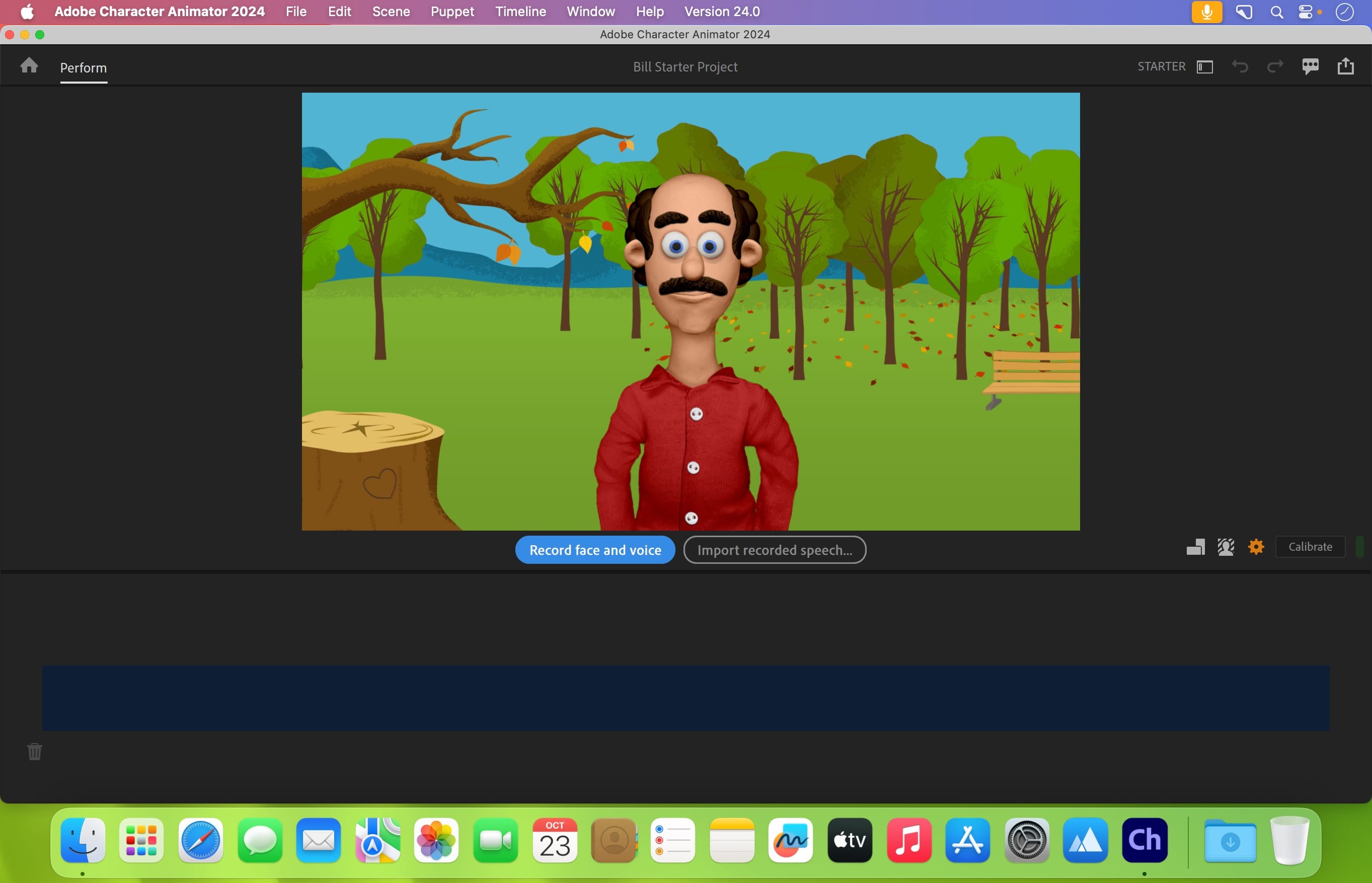Click the Undo arrow icon
This screenshot has height=883, width=1372.
pyautogui.click(x=1240, y=66)
